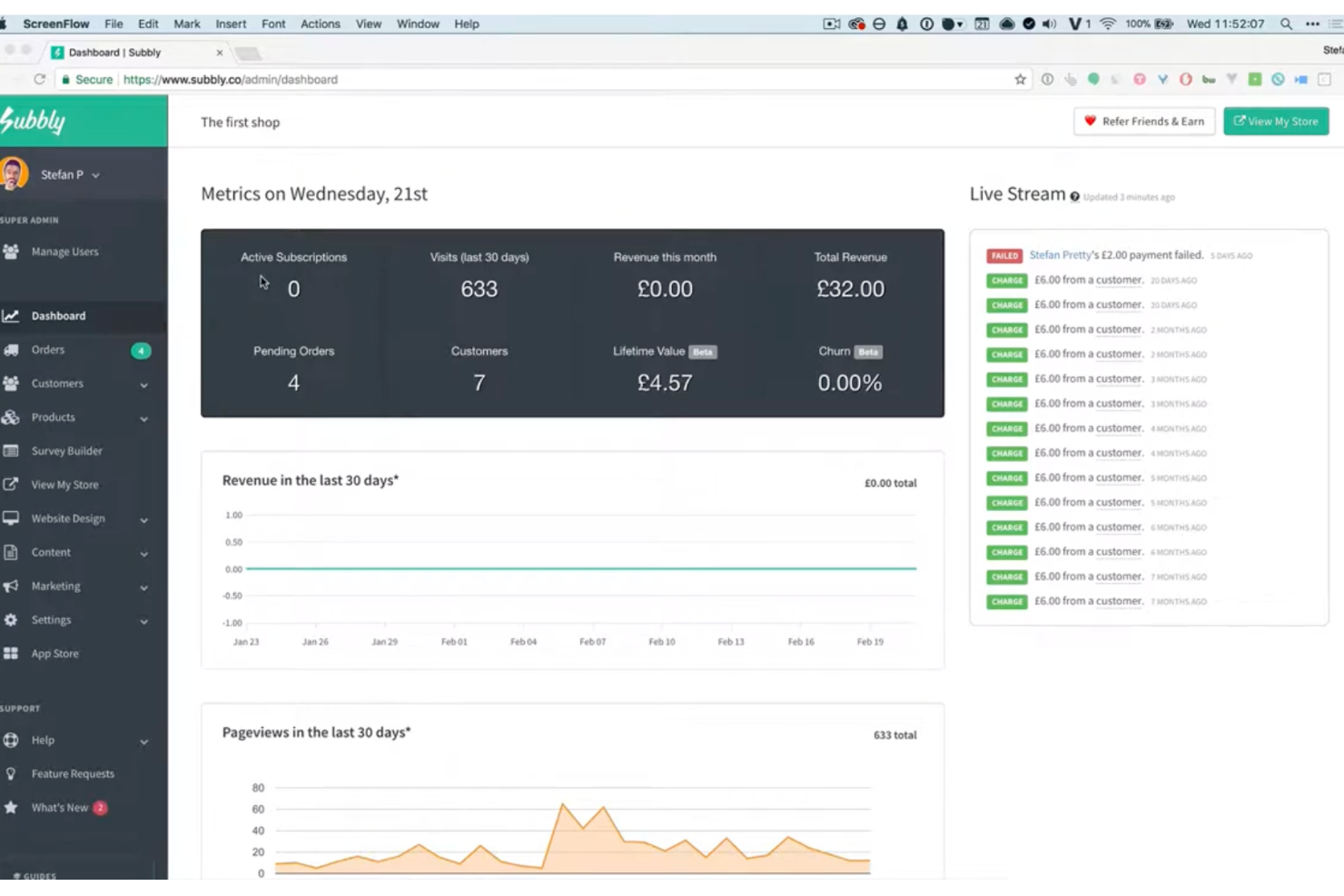The image size is (1344, 896).
Task: Click Stefan P profile avatar
Action: (x=14, y=174)
